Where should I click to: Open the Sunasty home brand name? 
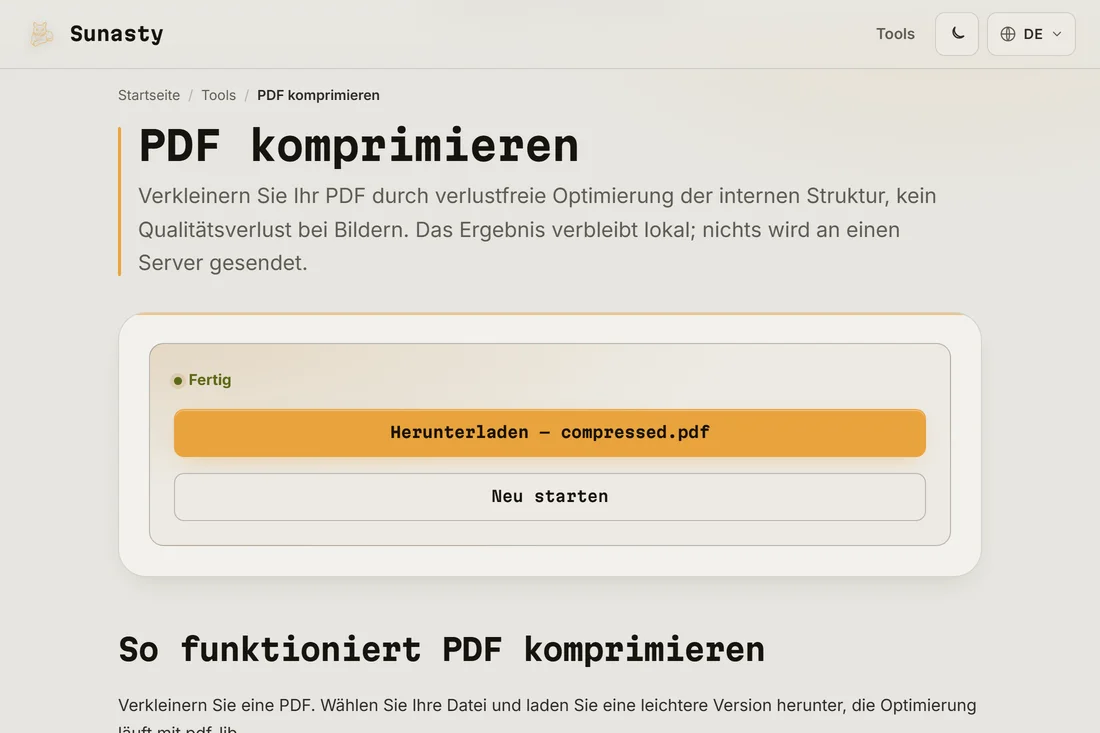116,34
